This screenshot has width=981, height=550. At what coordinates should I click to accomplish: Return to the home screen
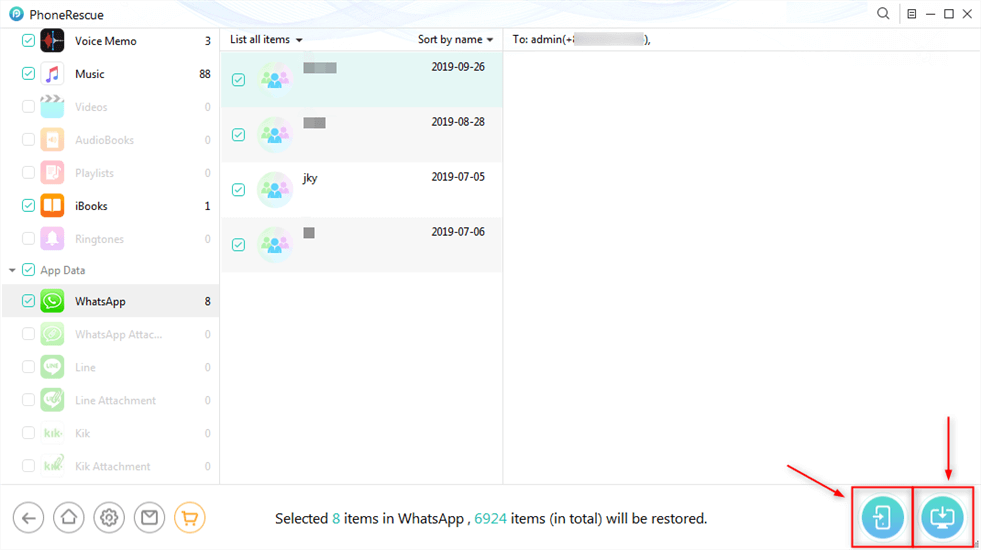point(69,518)
